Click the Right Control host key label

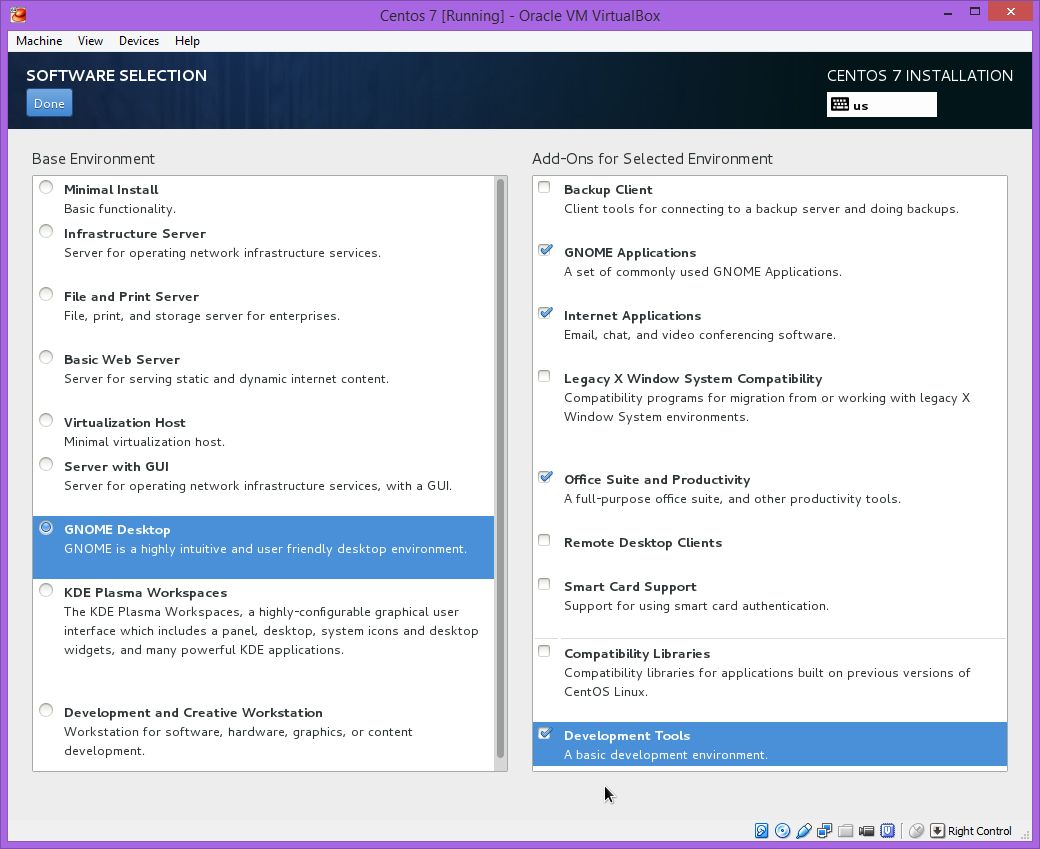(x=980, y=831)
